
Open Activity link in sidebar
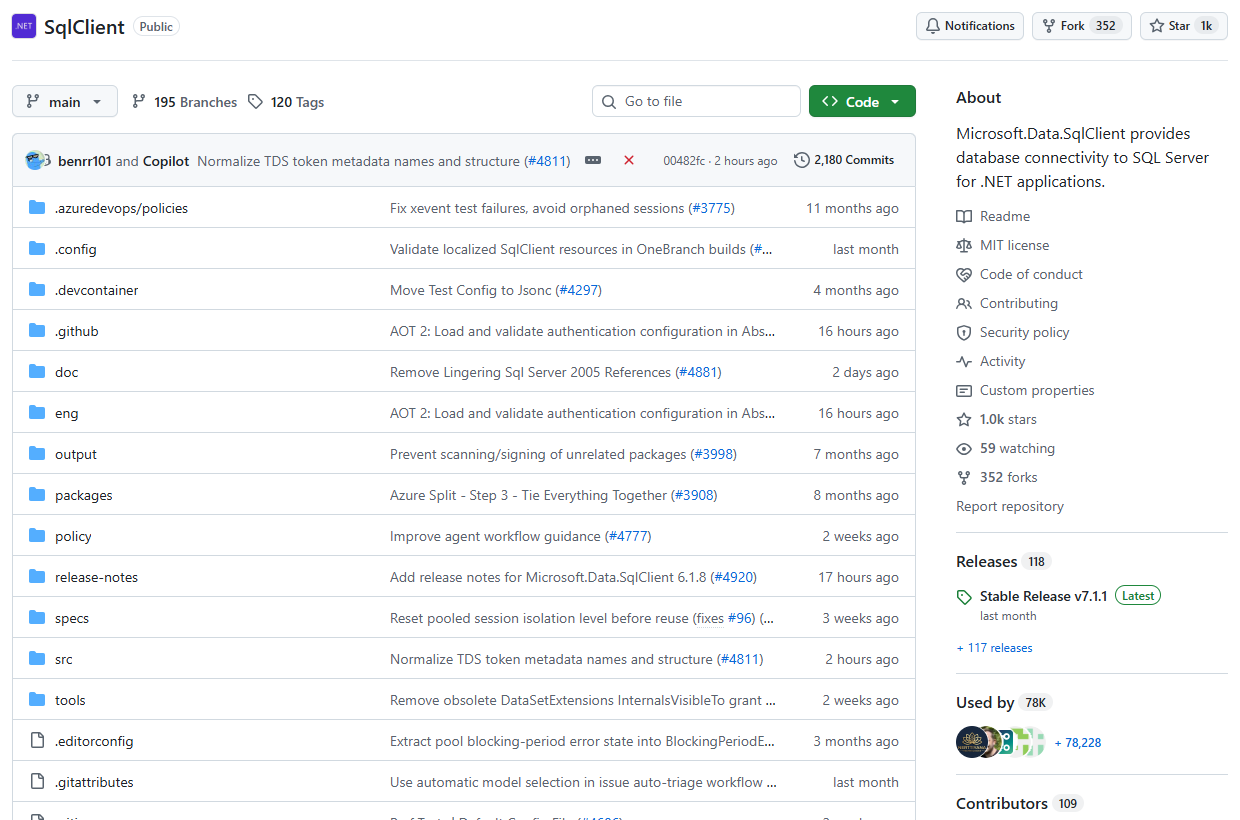pyautogui.click(x=991, y=361)
